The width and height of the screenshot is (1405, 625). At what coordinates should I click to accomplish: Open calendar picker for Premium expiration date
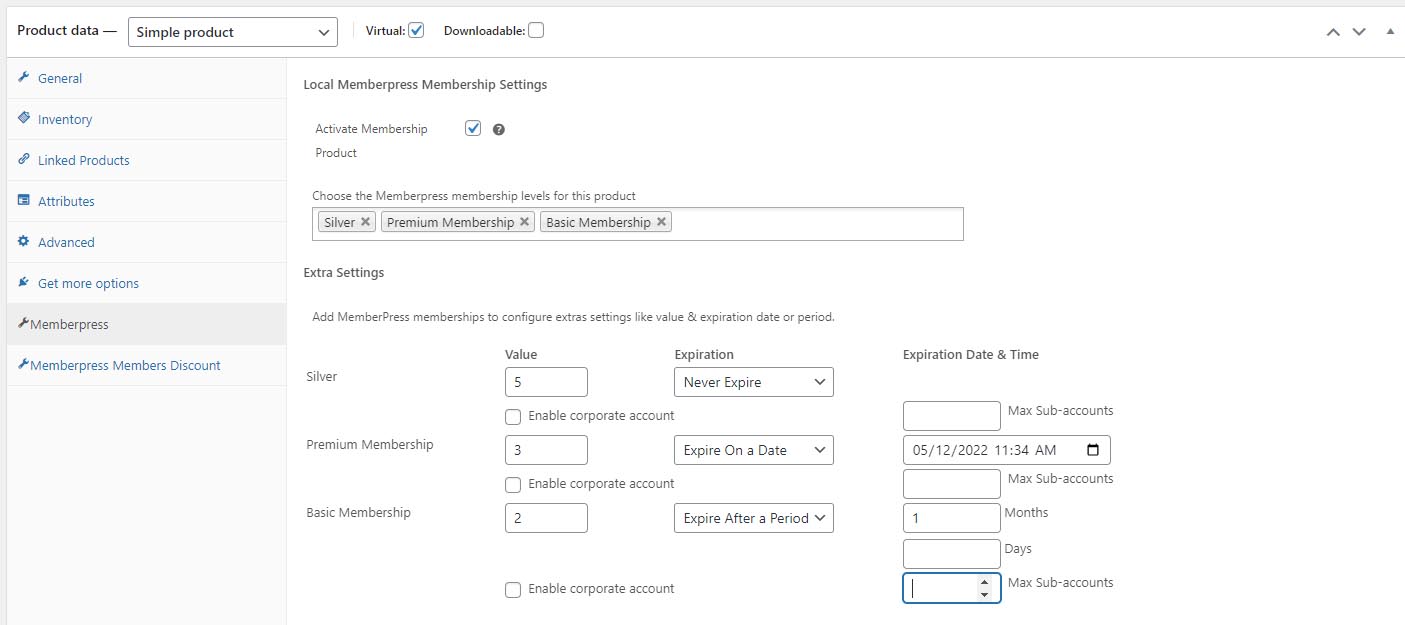coord(1092,450)
